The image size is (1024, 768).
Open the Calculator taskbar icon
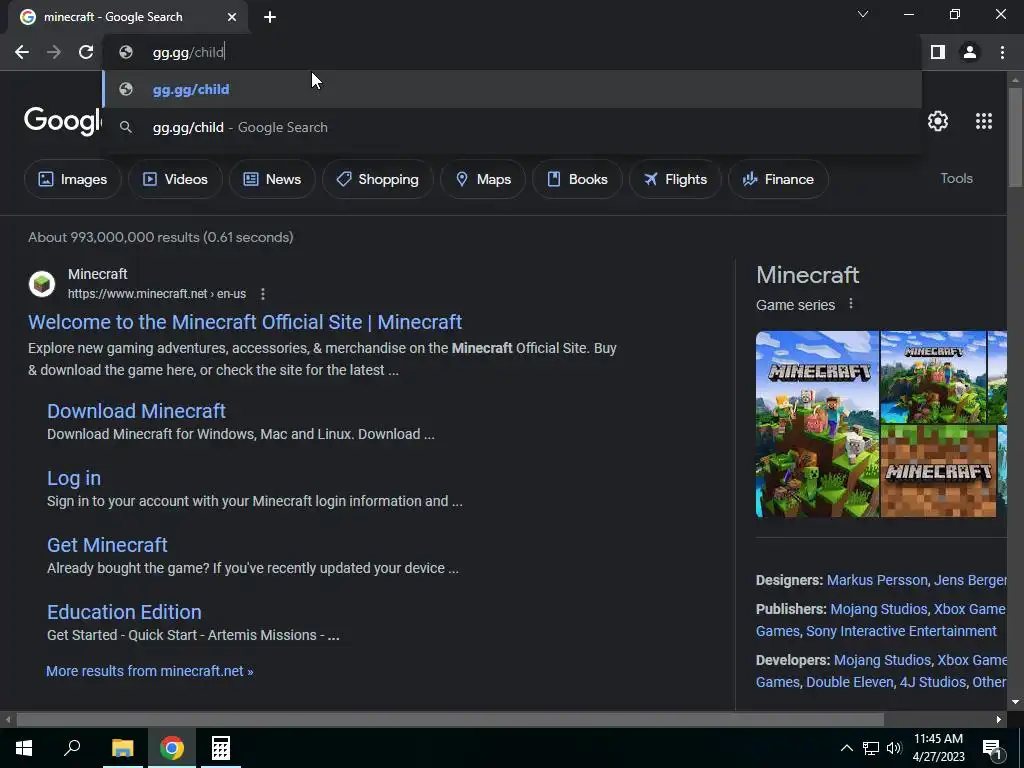[221, 748]
